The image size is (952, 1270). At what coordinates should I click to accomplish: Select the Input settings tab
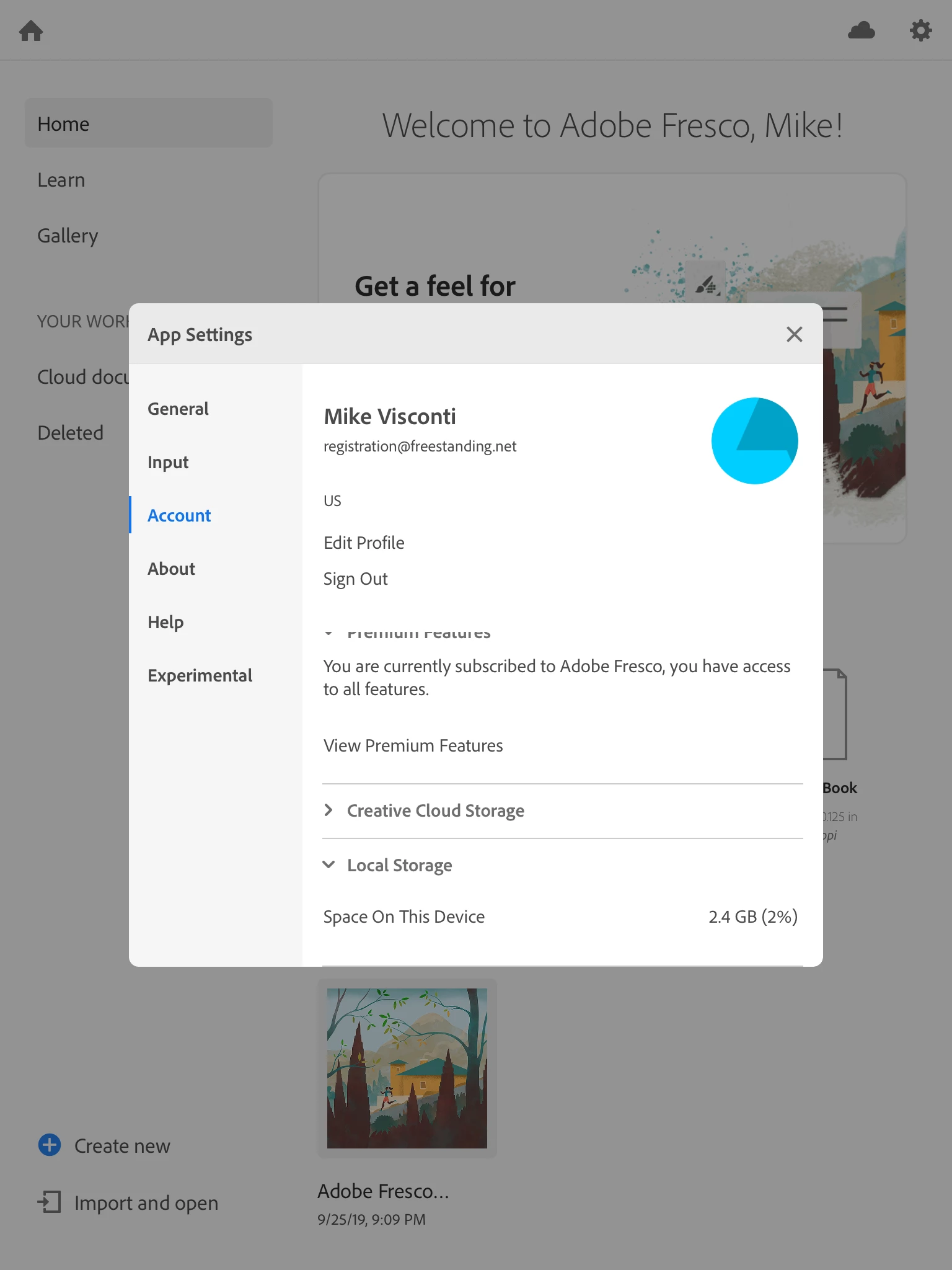(x=168, y=462)
